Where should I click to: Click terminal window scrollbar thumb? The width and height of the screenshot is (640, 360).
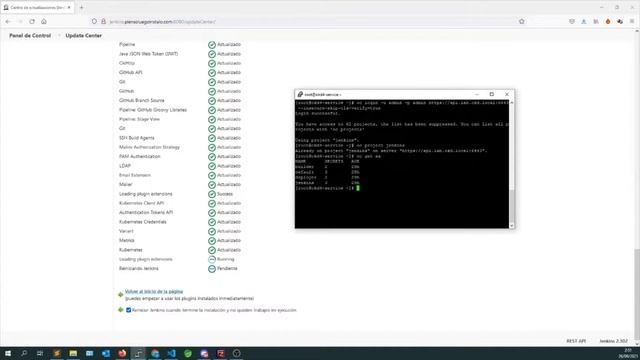tap(511, 206)
